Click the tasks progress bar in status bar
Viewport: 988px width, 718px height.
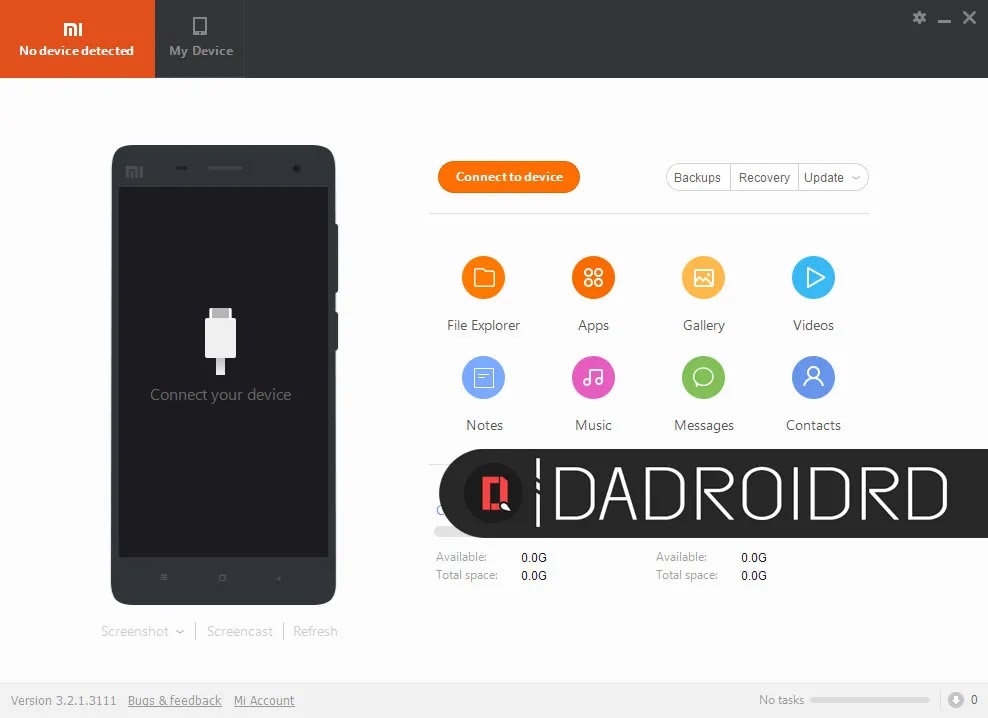click(870, 700)
